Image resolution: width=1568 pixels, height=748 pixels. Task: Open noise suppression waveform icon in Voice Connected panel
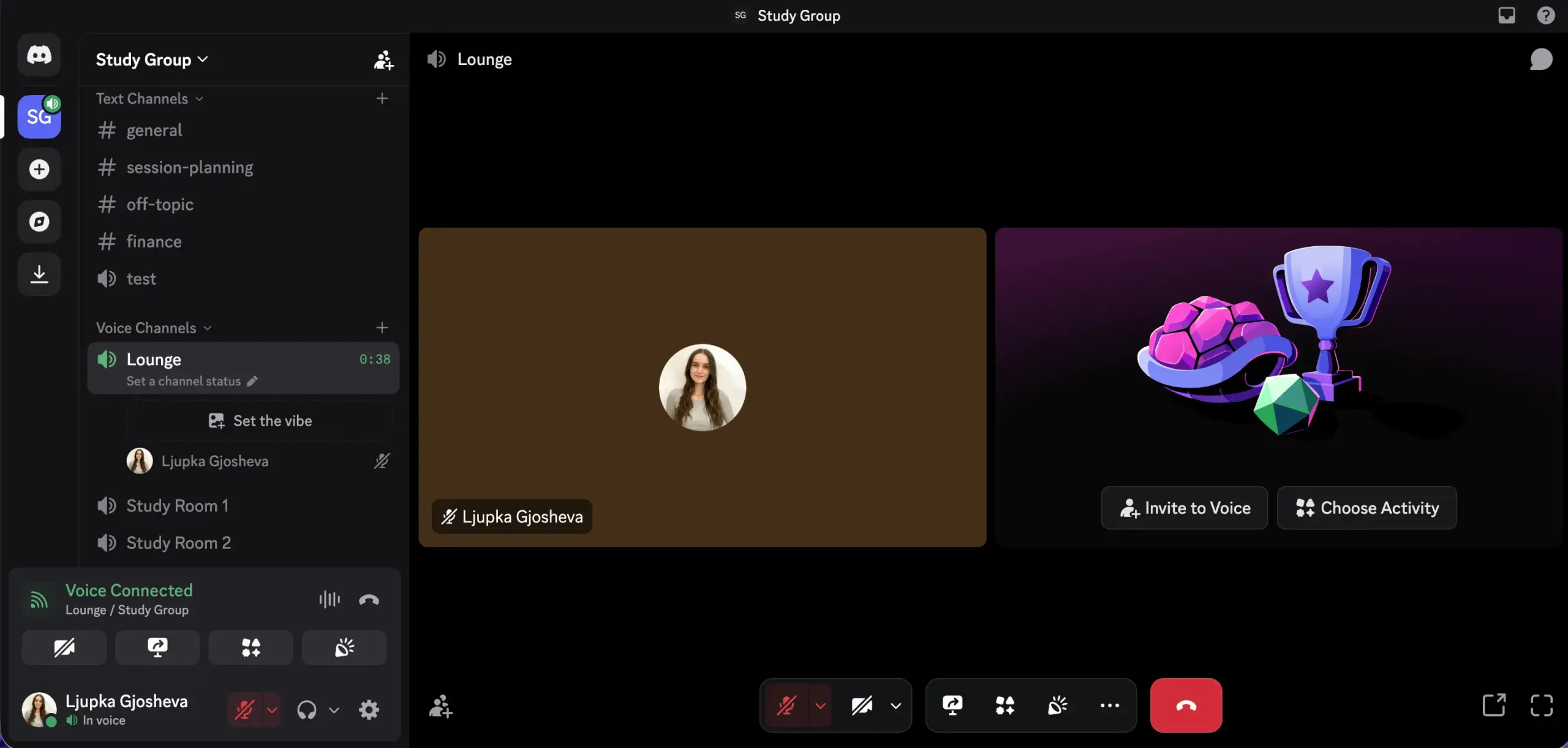click(x=330, y=599)
